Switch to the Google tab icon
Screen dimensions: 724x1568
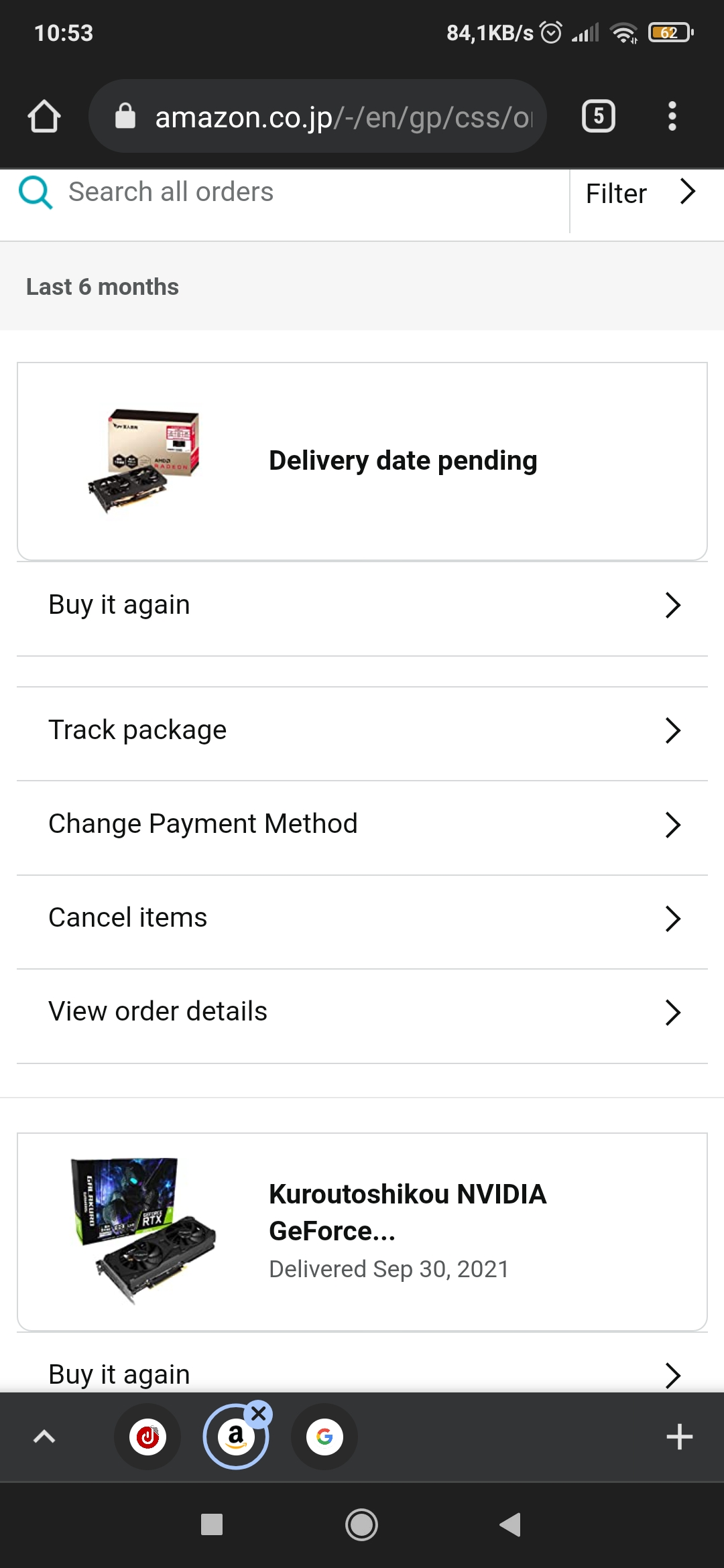point(324,1437)
